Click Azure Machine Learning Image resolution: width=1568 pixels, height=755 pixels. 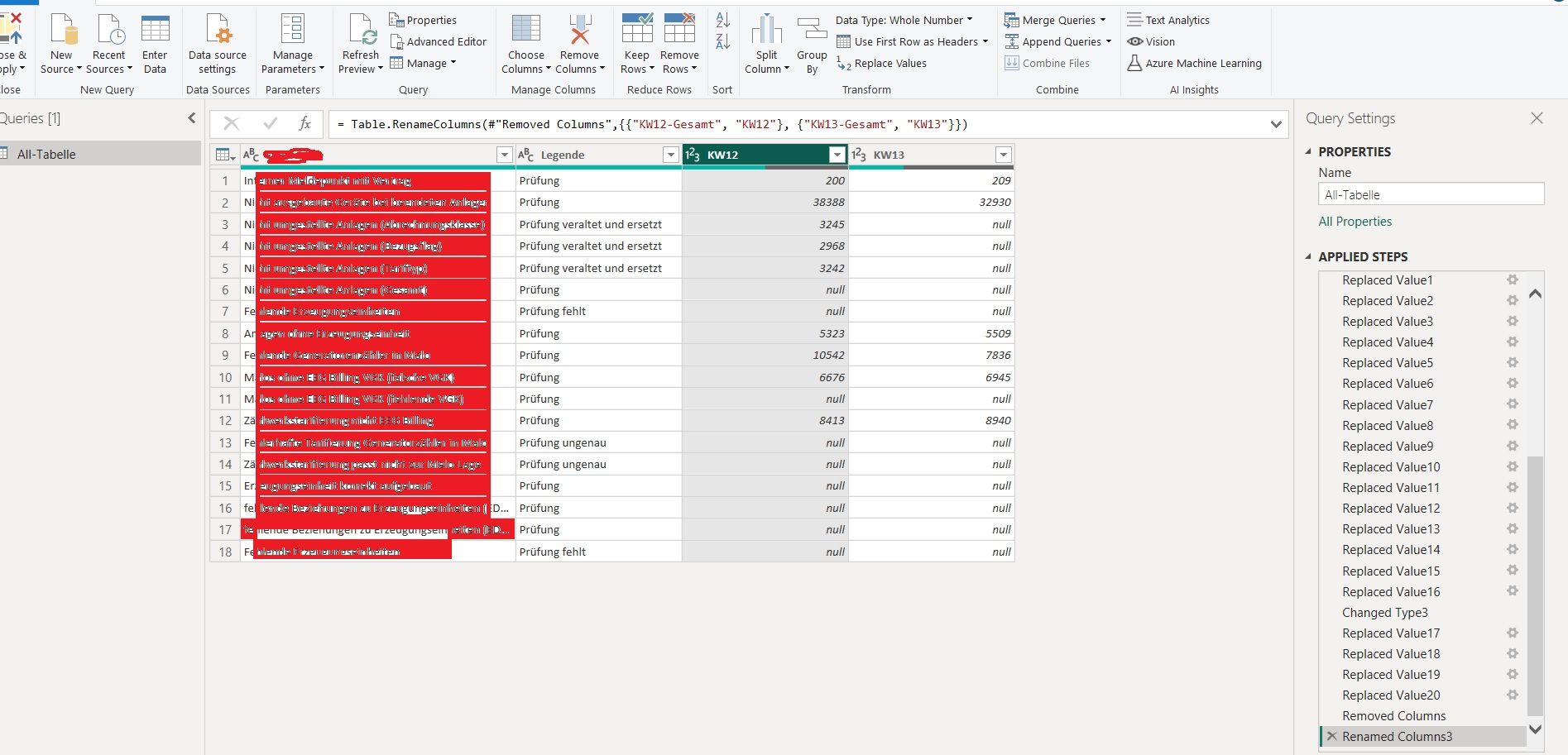coord(1194,63)
